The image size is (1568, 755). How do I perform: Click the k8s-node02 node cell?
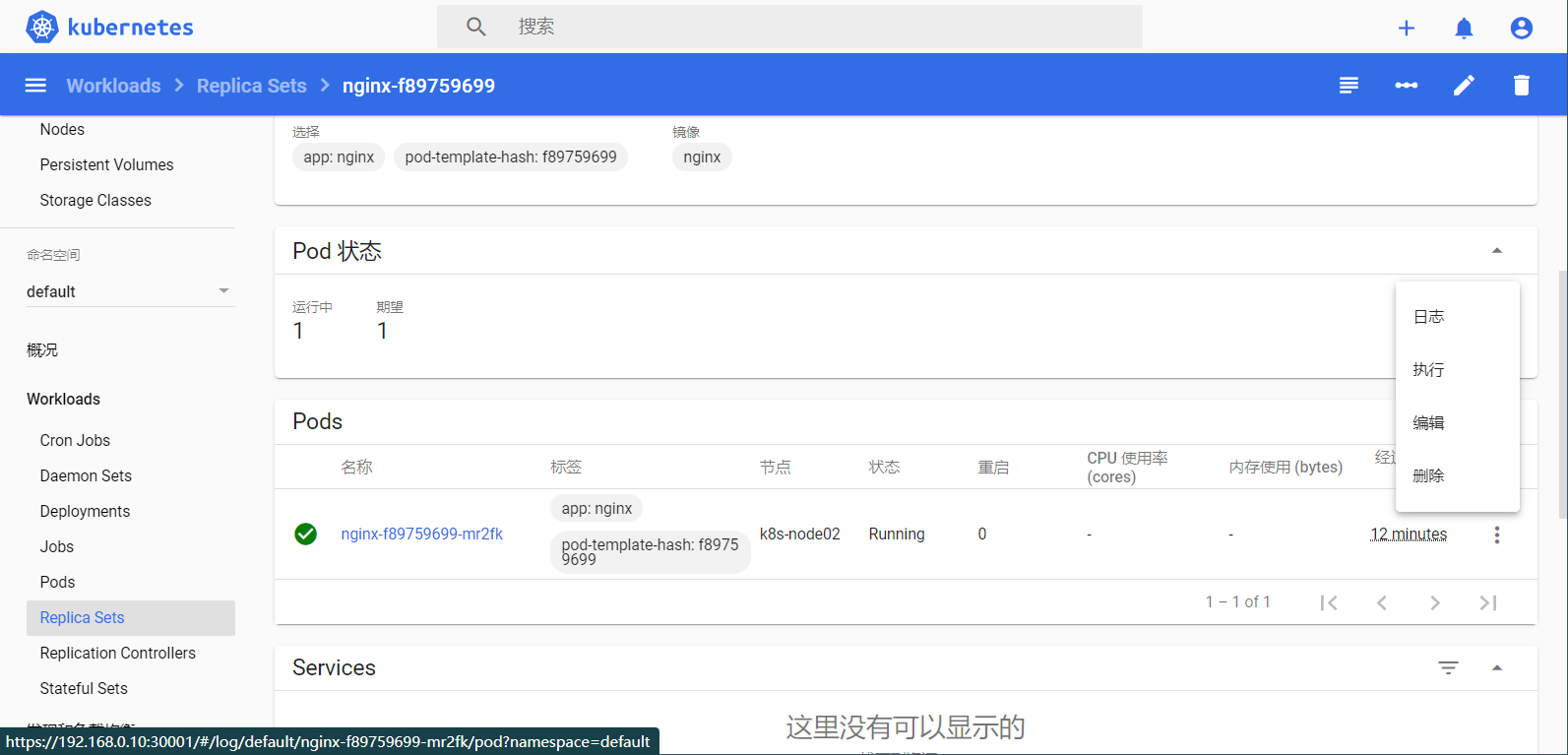(800, 534)
